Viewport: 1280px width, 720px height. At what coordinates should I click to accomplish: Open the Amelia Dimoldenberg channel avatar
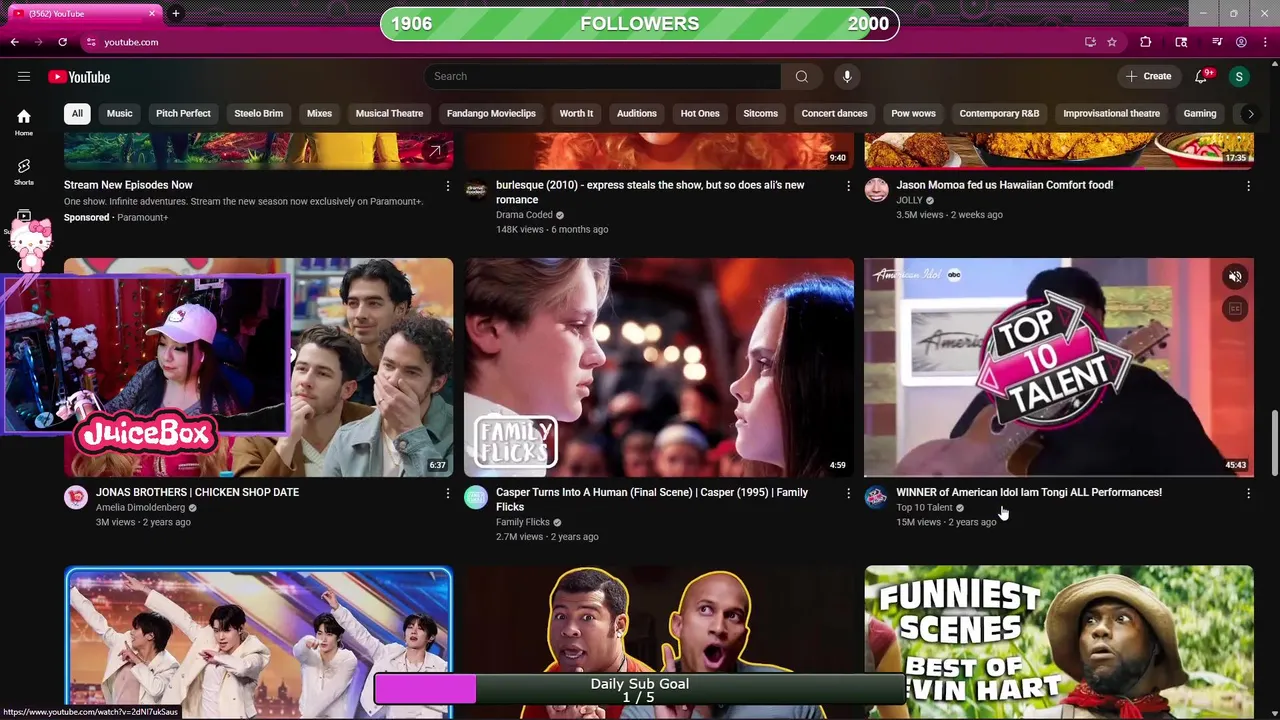point(76,497)
